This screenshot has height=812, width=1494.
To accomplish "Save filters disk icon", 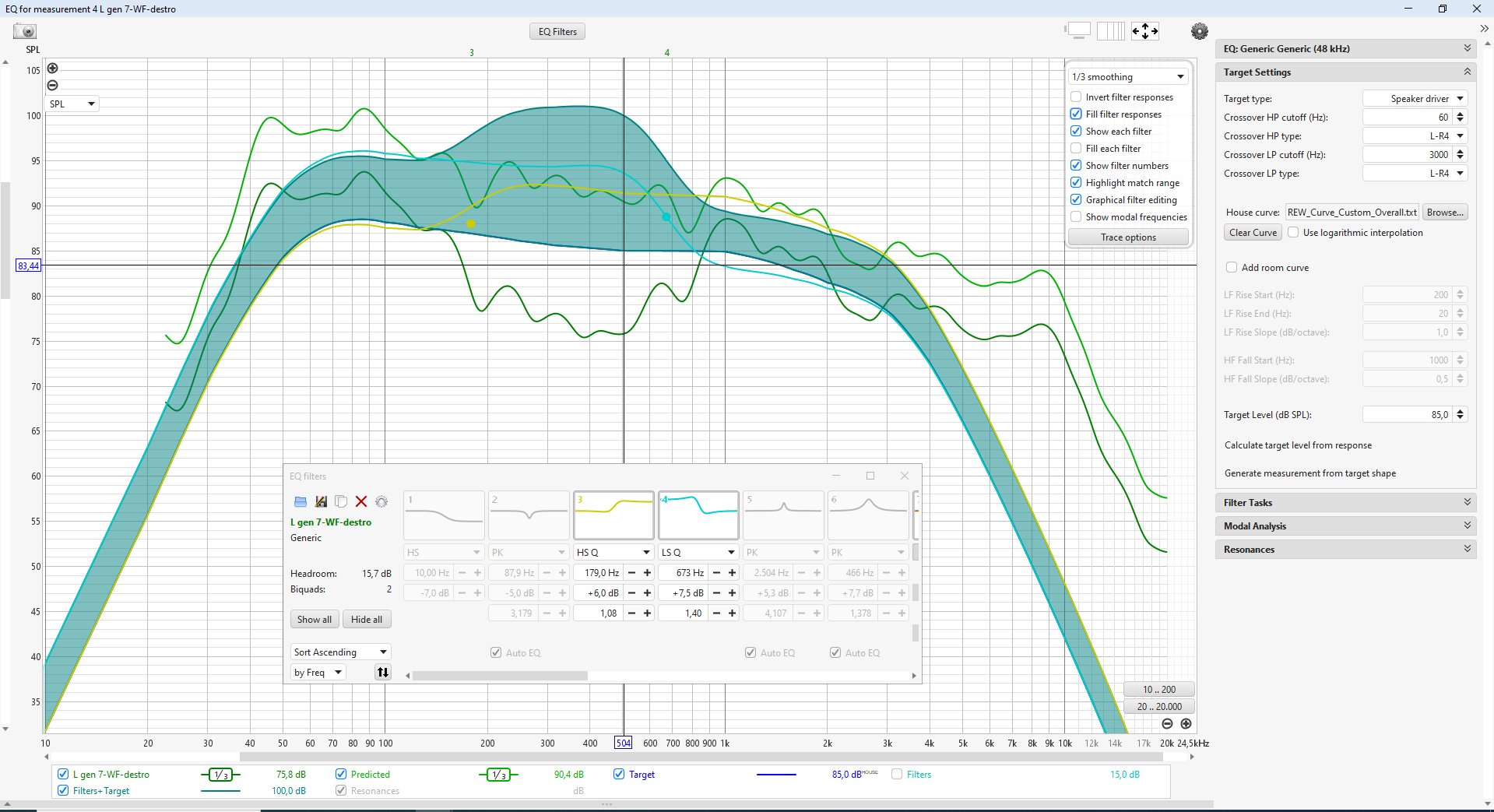I will [321, 501].
